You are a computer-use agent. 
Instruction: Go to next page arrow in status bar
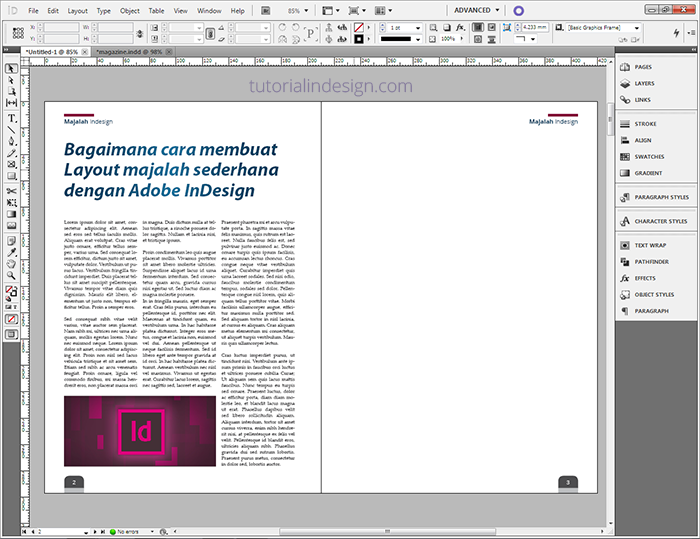(x=95, y=532)
